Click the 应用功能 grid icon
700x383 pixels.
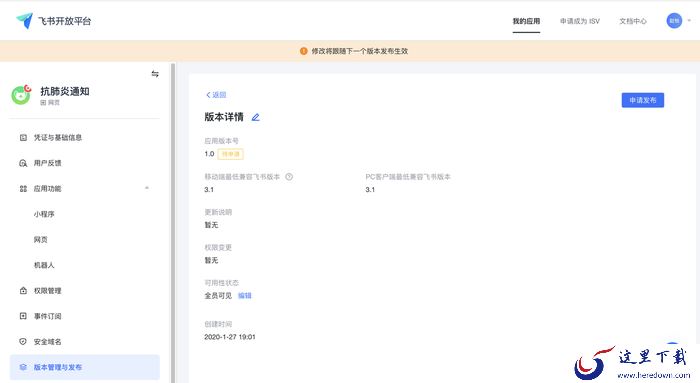click(23, 188)
